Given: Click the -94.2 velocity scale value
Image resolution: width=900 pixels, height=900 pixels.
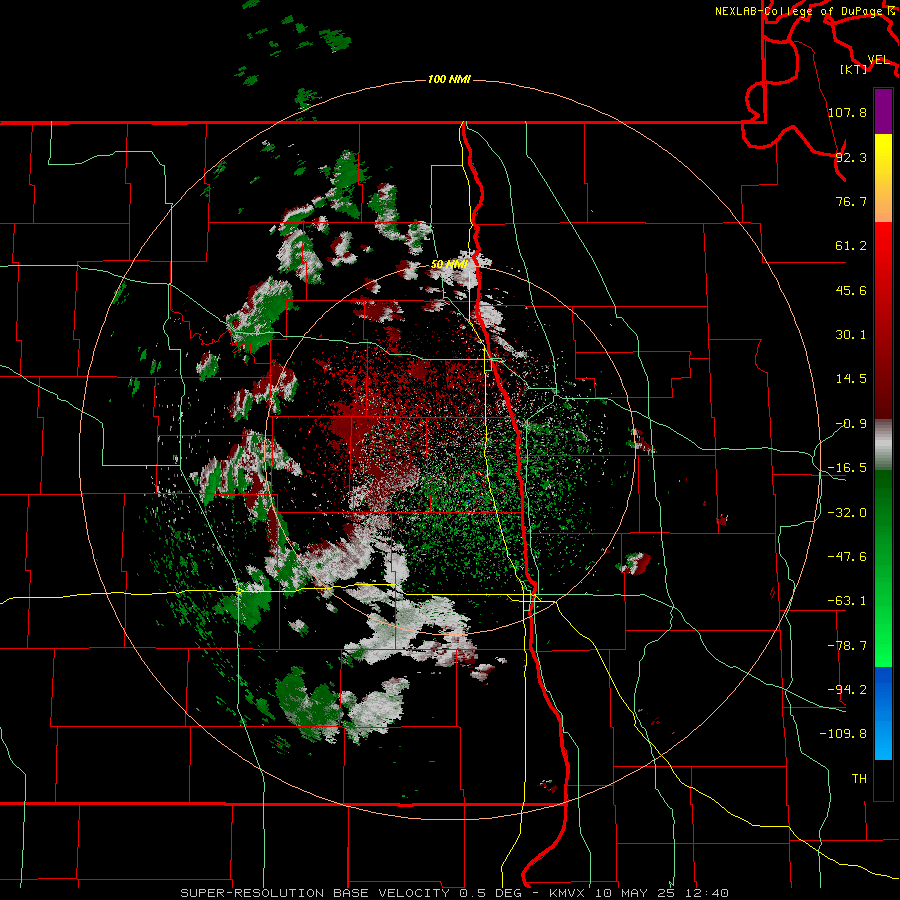Looking at the screenshot, I should 847,689.
